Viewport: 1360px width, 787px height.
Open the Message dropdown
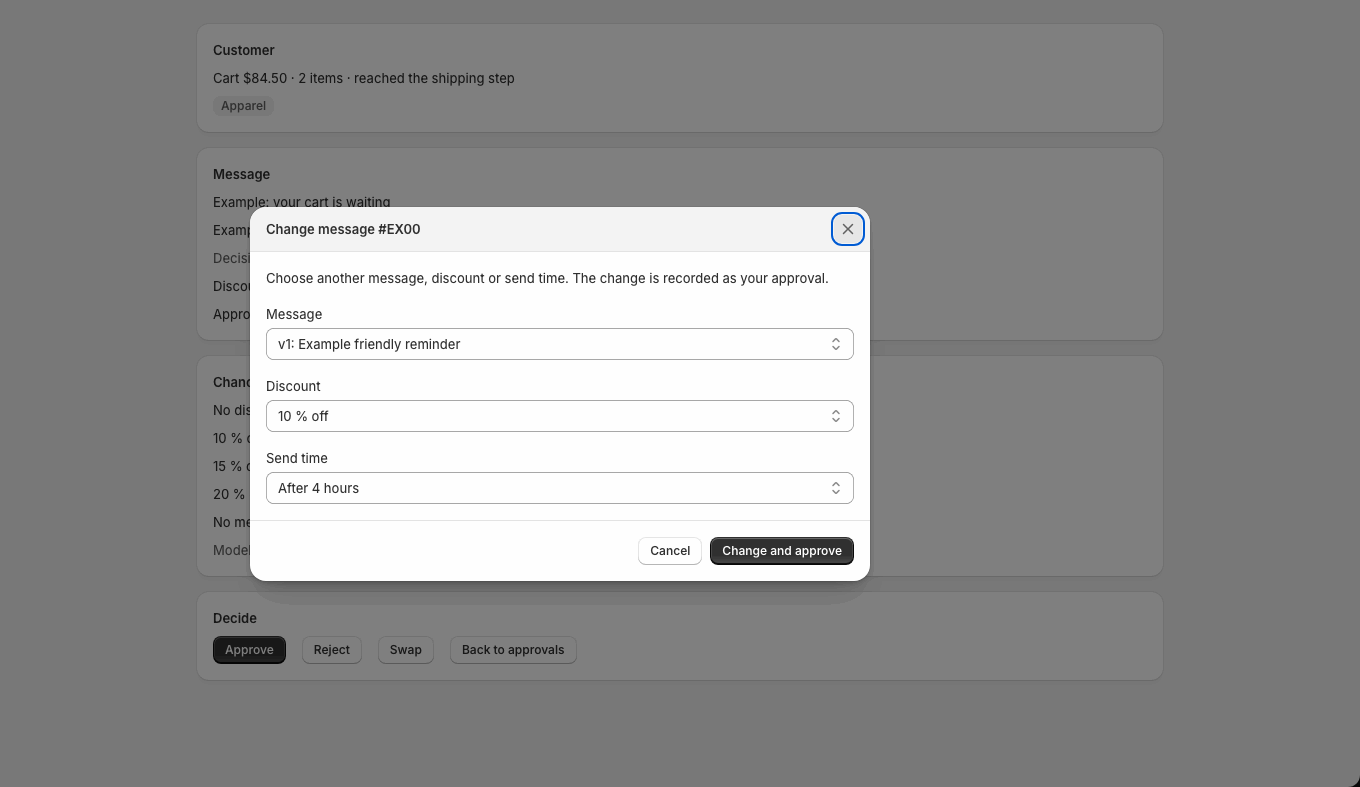(x=559, y=344)
